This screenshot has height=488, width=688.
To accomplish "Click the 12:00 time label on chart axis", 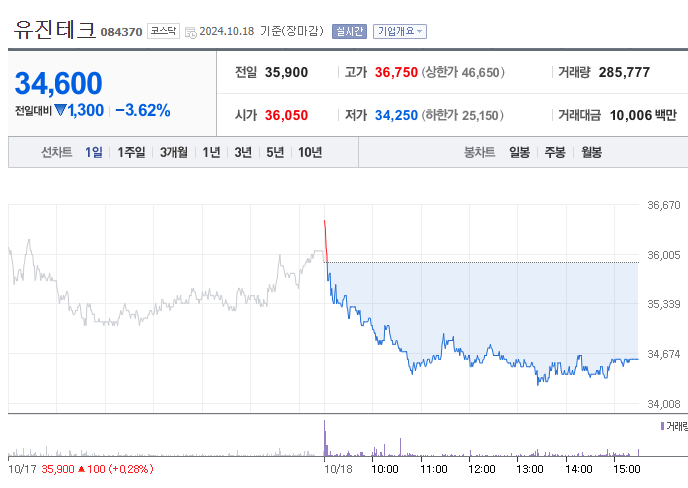I will (482, 469).
